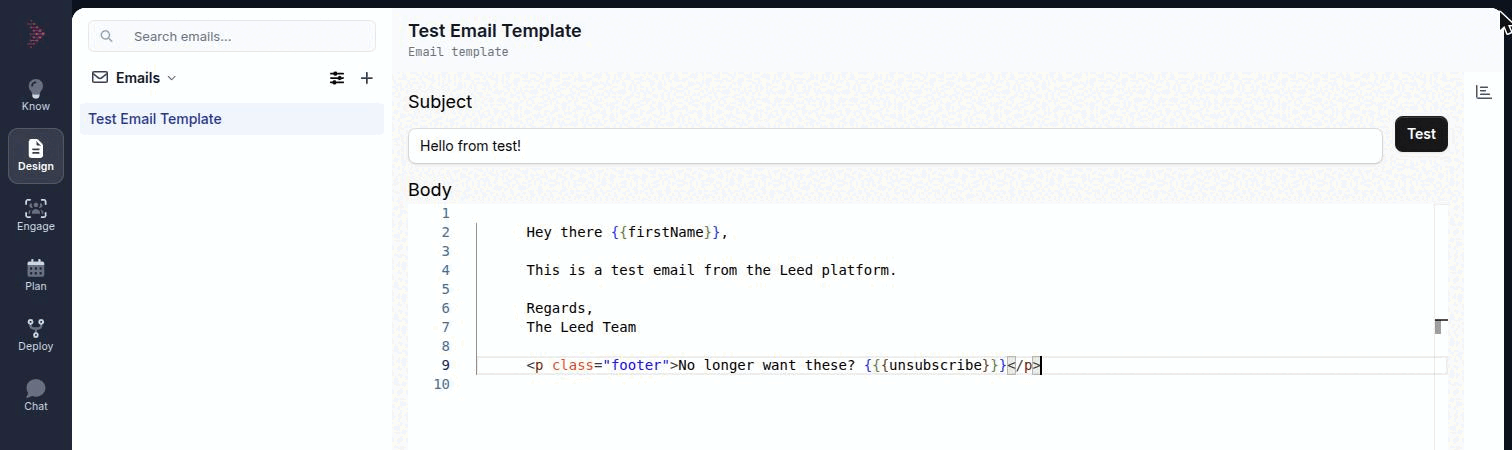Click the Body label

[x=430, y=190]
